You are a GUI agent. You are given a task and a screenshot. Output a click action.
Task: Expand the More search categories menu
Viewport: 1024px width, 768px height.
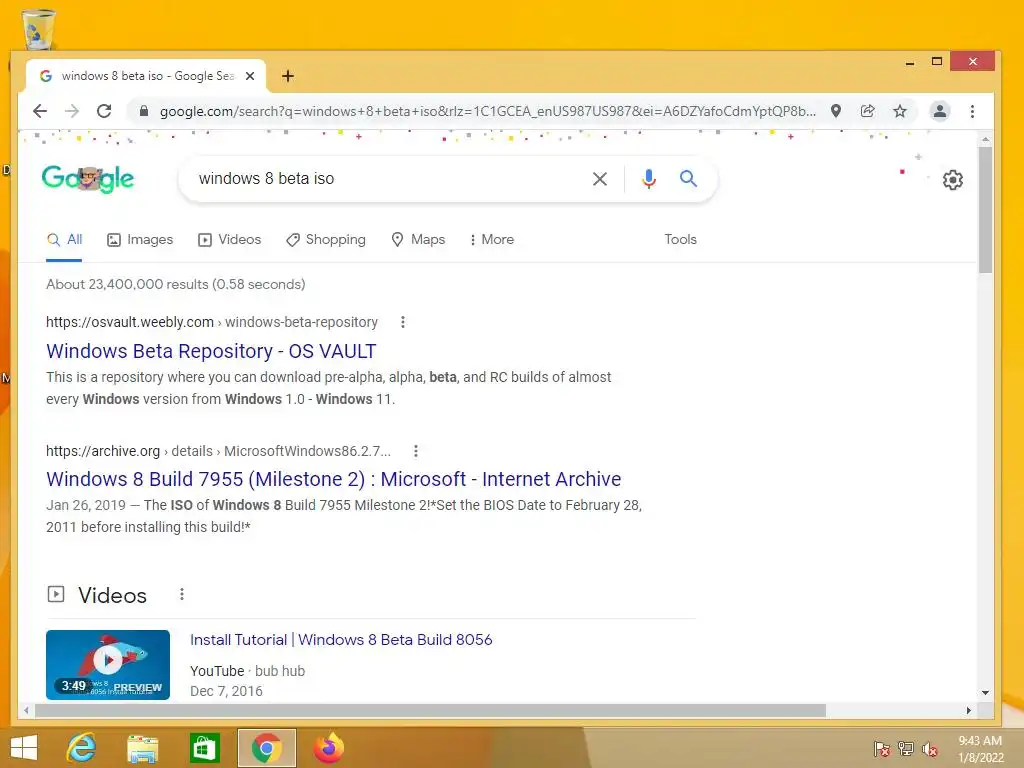(492, 240)
